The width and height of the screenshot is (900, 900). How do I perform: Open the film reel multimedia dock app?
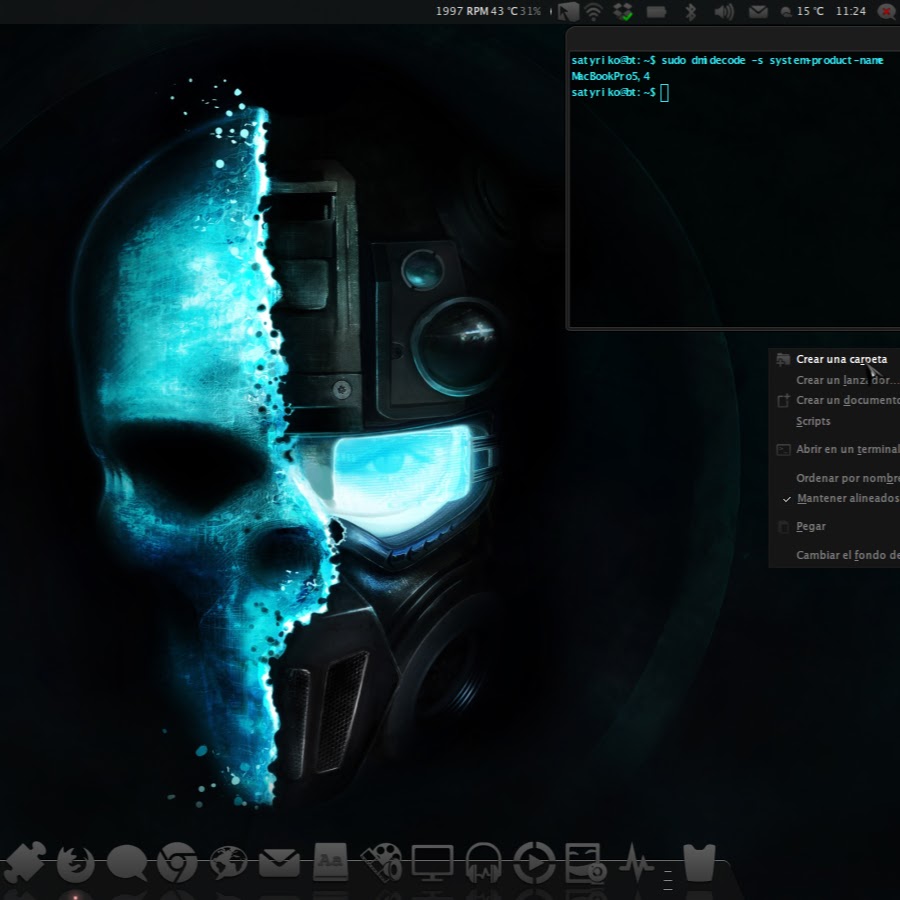[x=381, y=863]
